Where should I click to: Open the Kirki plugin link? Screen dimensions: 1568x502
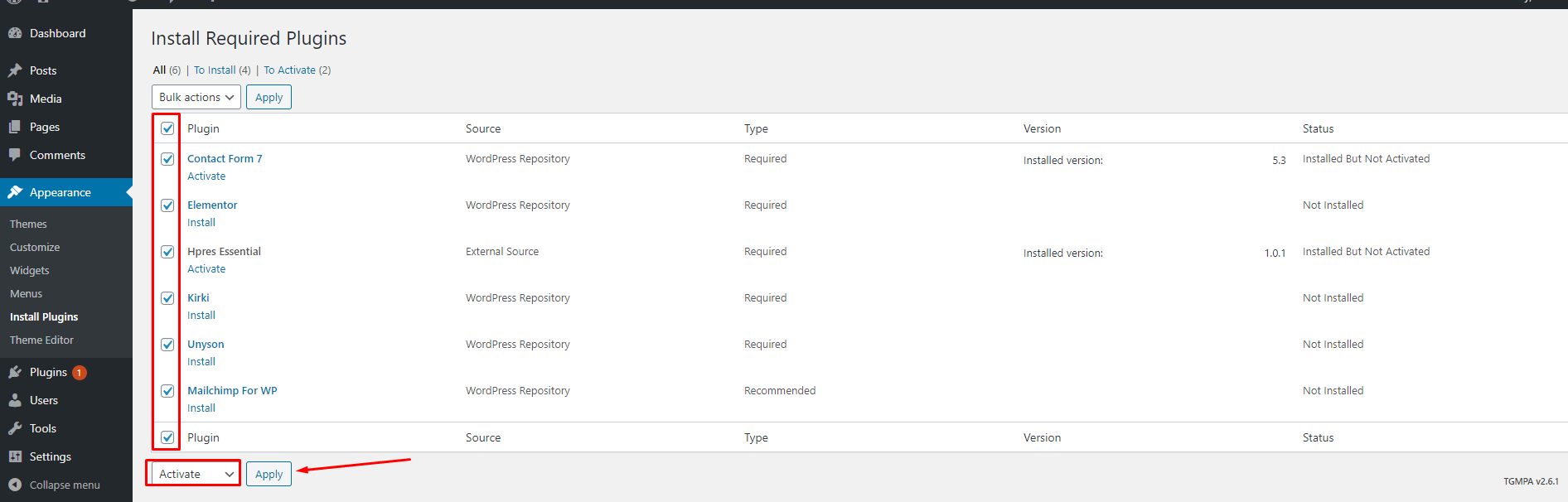coord(198,298)
